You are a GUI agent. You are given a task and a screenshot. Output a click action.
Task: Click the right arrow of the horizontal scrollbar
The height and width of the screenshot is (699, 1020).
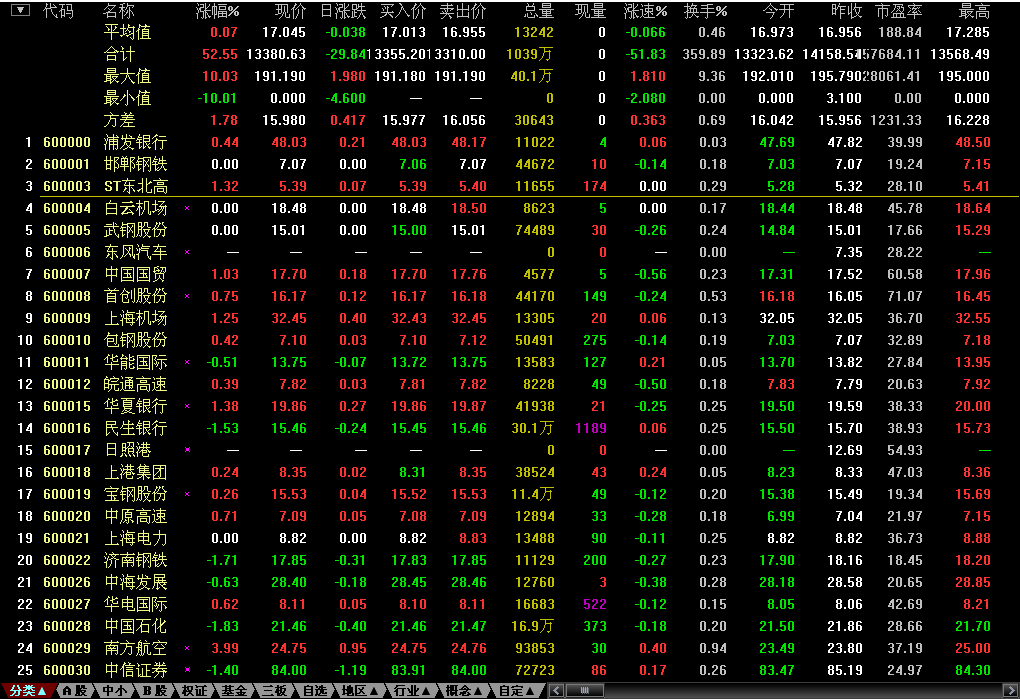[x=1012, y=690]
